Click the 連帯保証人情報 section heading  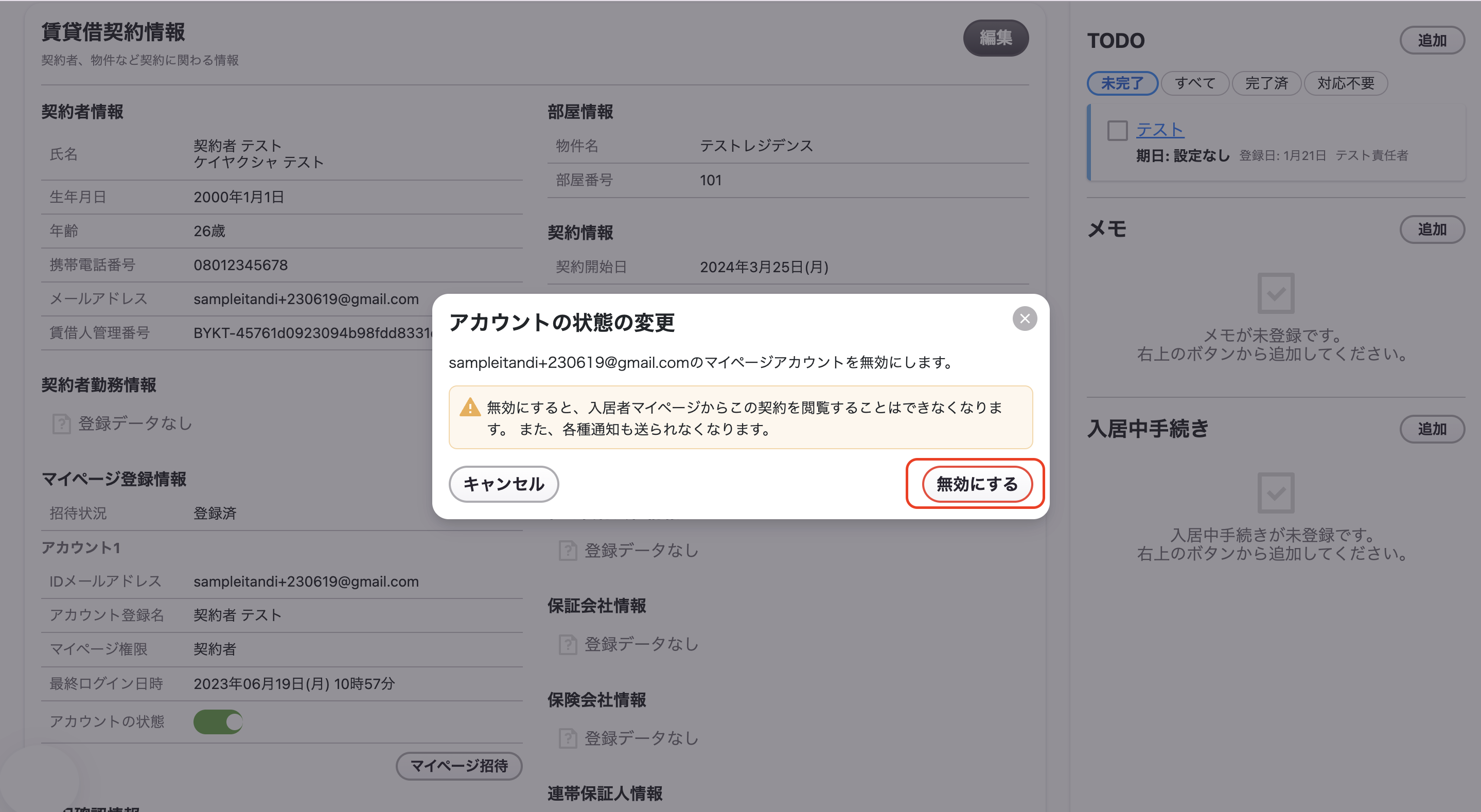[605, 794]
